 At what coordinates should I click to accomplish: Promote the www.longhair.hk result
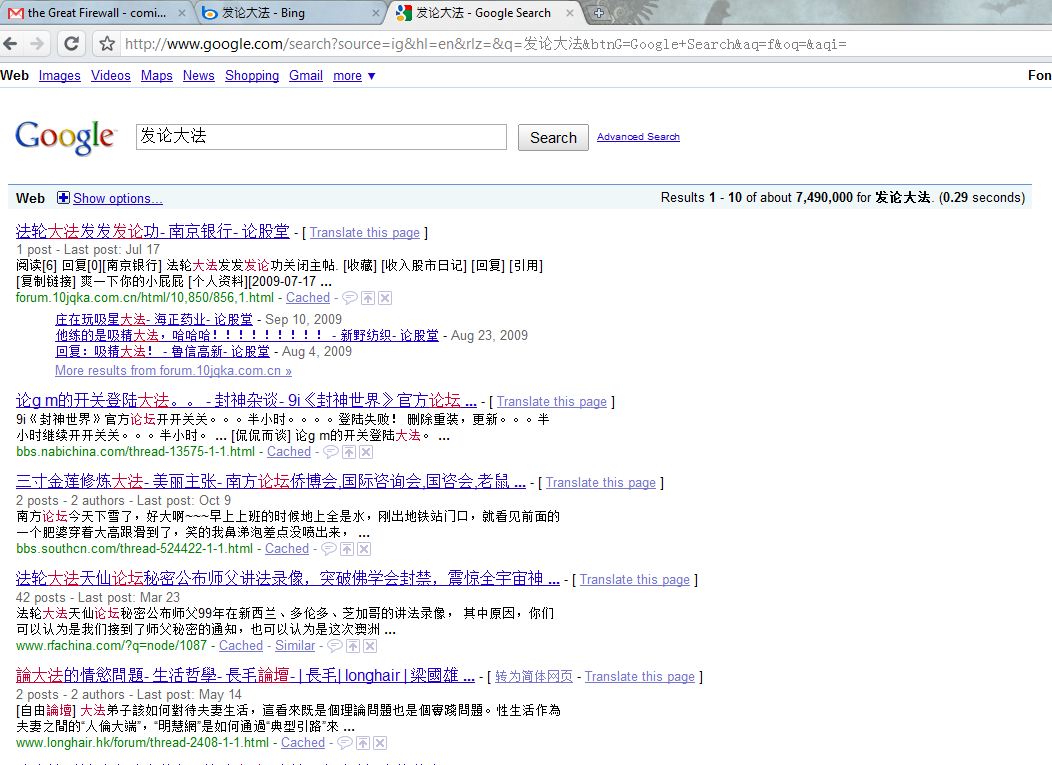[x=363, y=743]
